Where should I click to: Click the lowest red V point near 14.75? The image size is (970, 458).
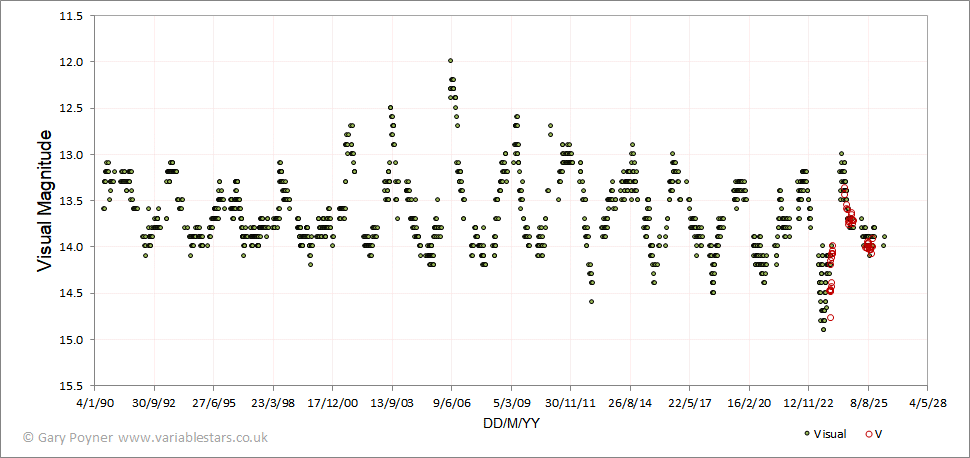830,318
